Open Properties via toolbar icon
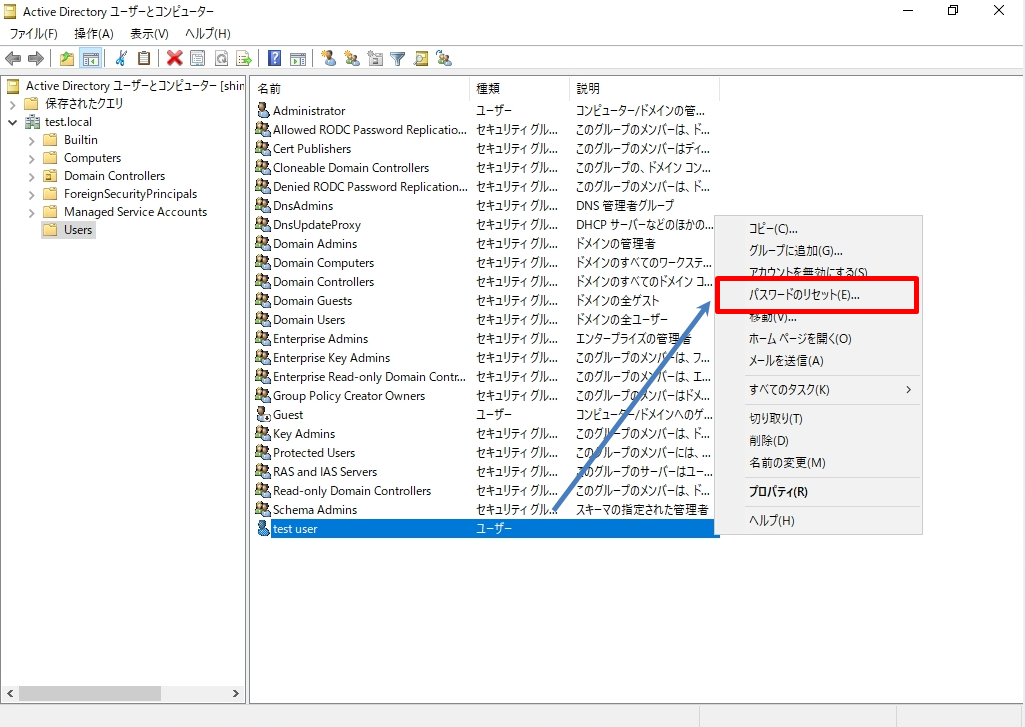The height and width of the screenshot is (727, 1025). [197, 59]
